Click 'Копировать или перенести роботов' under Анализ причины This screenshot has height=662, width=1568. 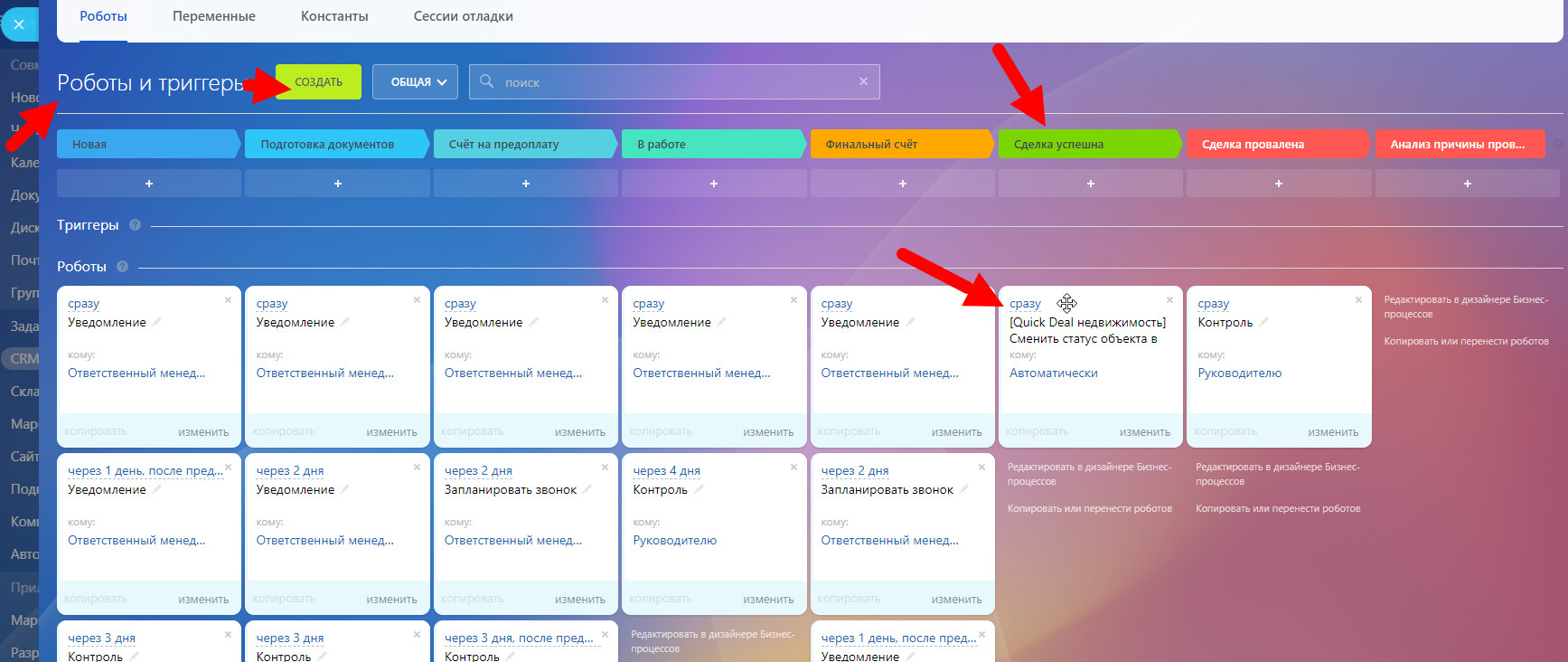point(1466,341)
